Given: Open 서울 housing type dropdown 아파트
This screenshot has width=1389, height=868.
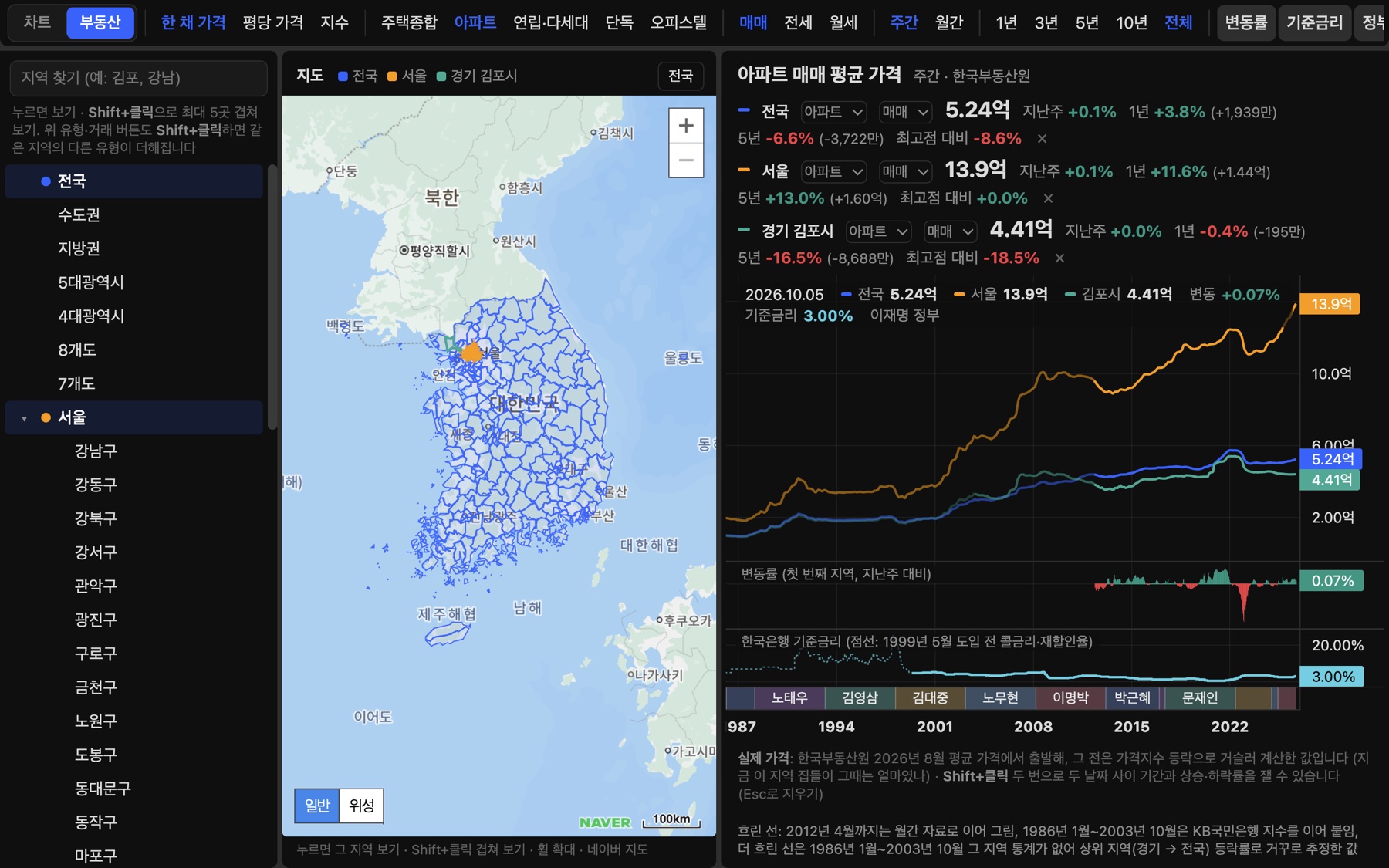Looking at the screenshot, I should pos(833,171).
